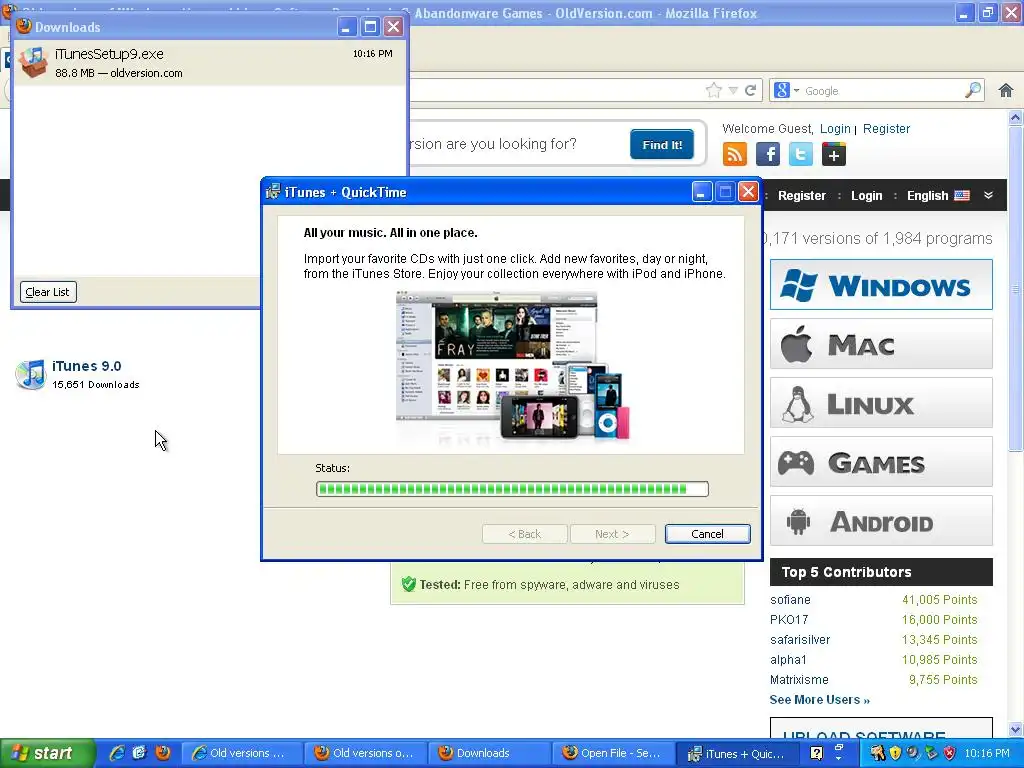Click the Find It! button
Screen dimensions: 1024x768
point(662,144)
